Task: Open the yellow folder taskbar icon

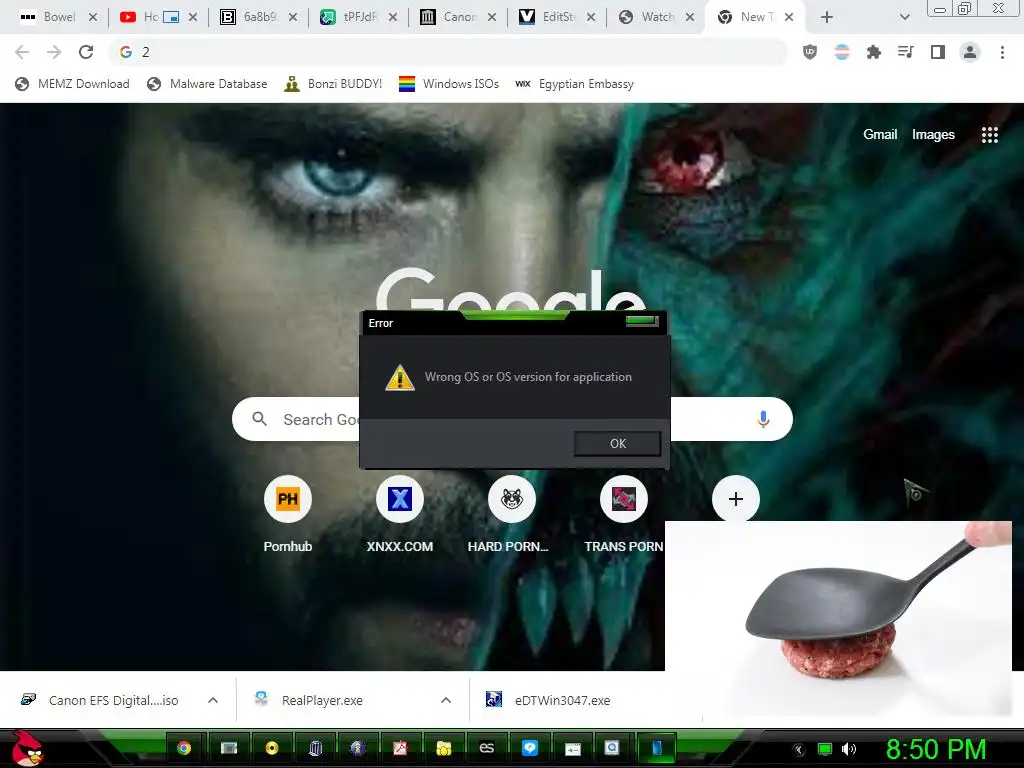Action: (x=443, y=748)
